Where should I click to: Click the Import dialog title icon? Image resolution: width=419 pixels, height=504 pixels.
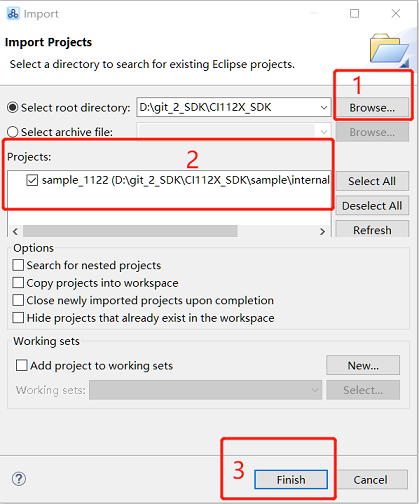pyautogui.click(x=13, y=14)
